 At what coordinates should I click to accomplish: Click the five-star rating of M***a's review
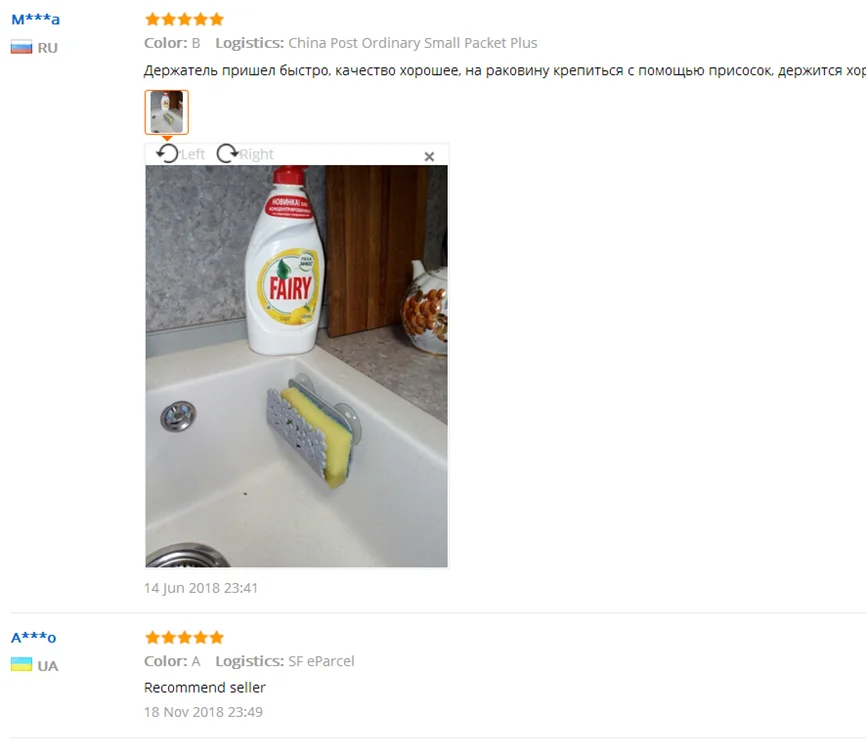click(x=184, y=19)
